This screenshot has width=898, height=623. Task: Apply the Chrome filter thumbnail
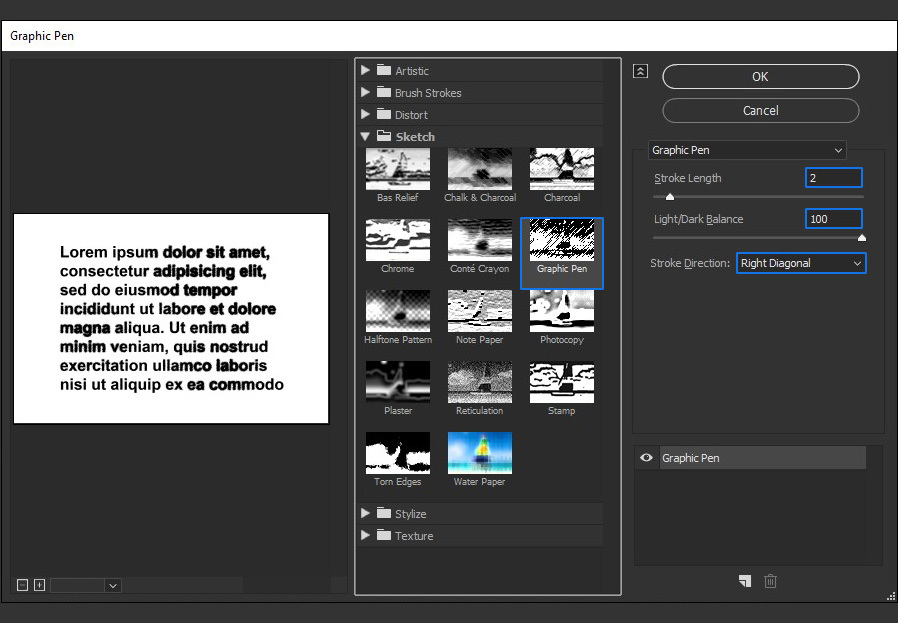[x=397, y=240]
